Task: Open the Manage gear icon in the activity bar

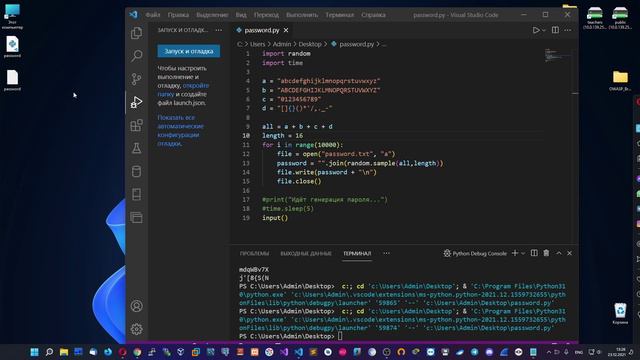Action: click(x=136, y=329)
